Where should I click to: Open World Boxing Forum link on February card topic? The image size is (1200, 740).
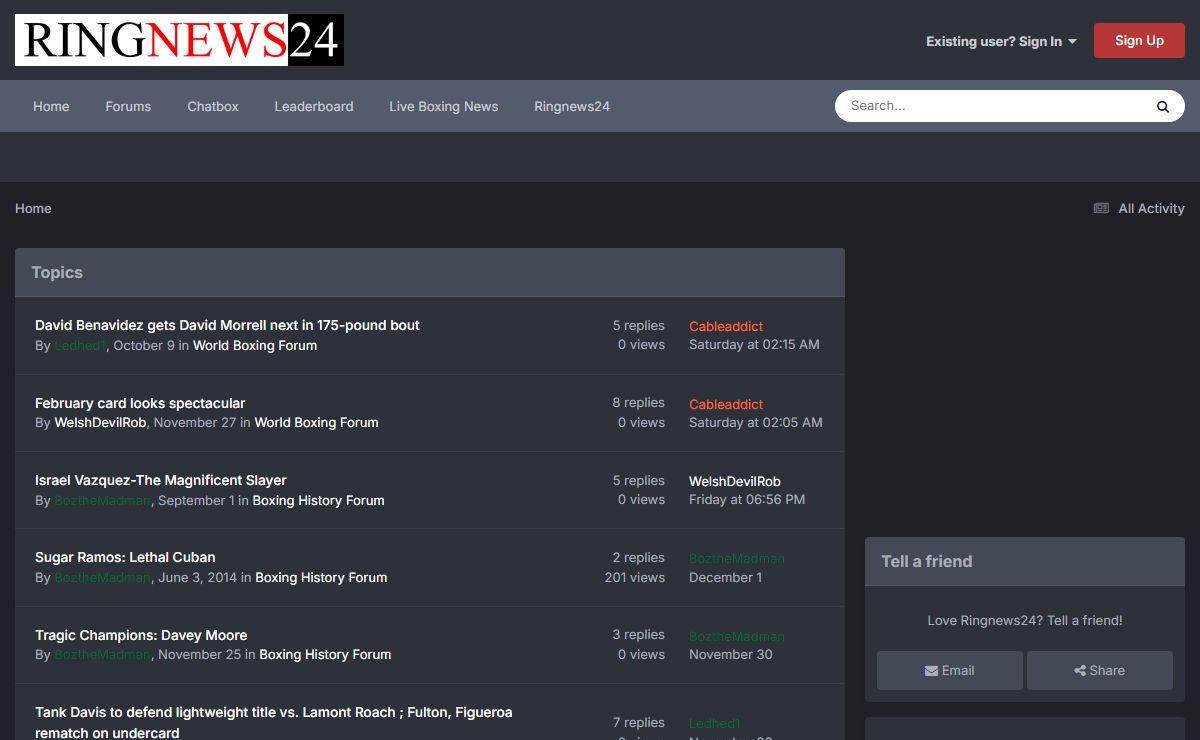(316, 423)
